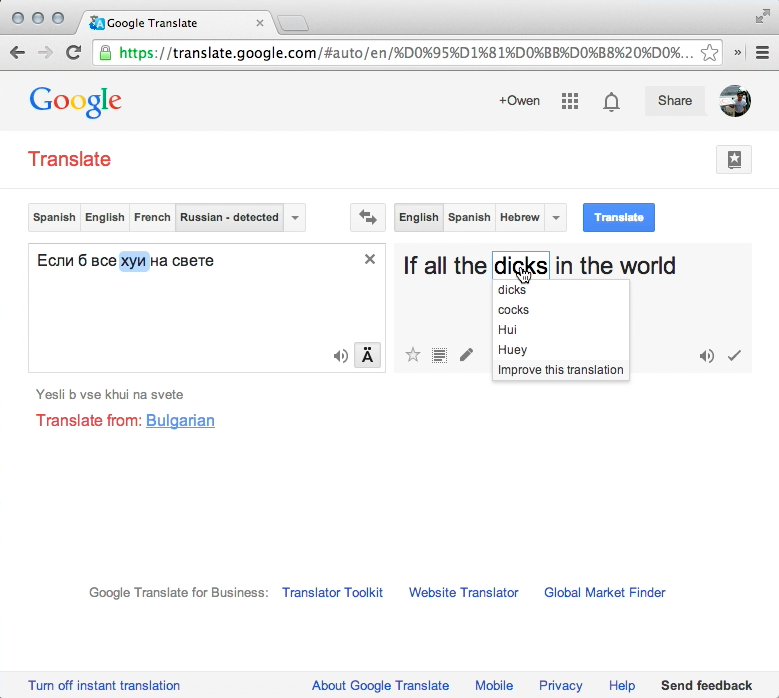The image size is (779, 698).
Task: Pick the 'Hui' alternative translation
Action: click(561, 330)
